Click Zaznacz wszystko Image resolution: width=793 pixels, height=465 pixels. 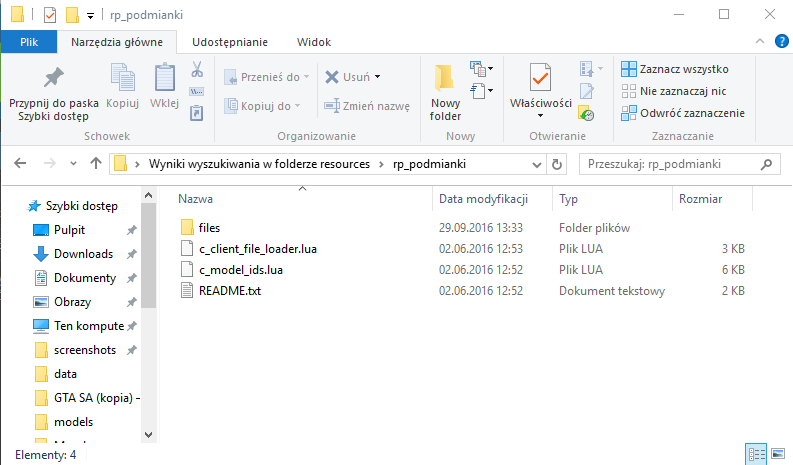coord(675,69)
